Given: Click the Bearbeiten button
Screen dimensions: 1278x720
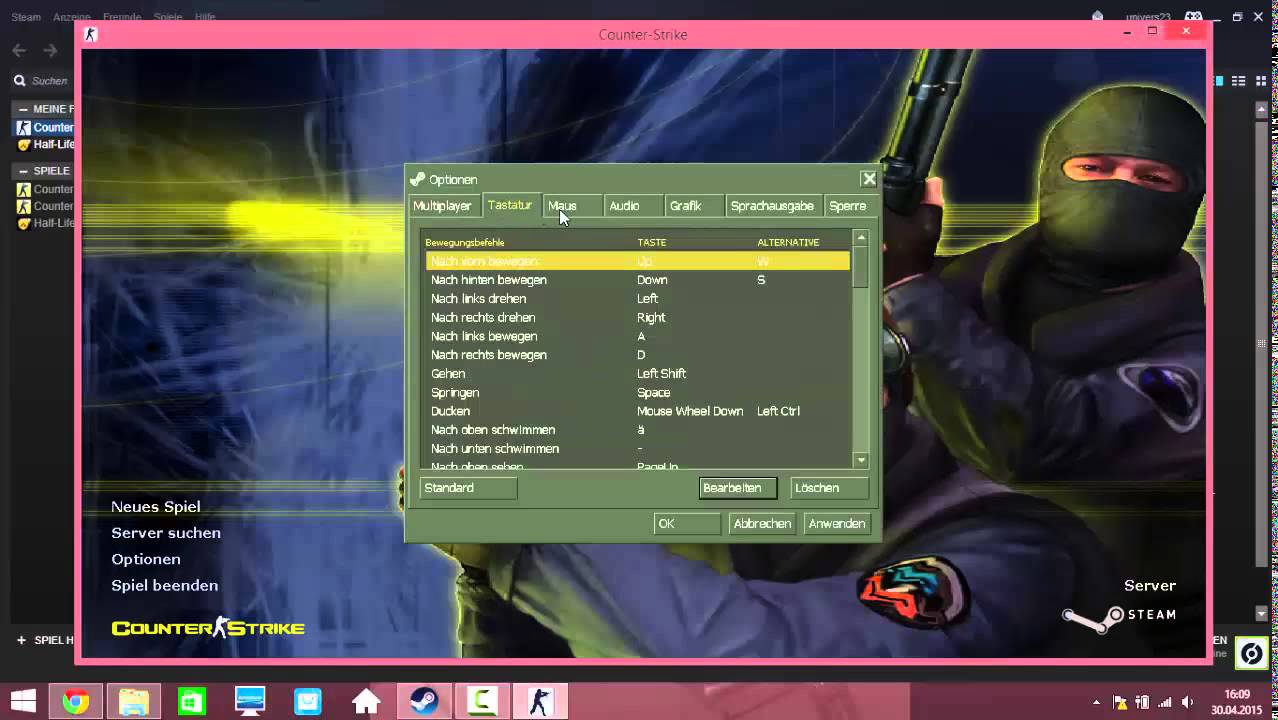Looking at the screenshot, I should (x=738, y=488).
